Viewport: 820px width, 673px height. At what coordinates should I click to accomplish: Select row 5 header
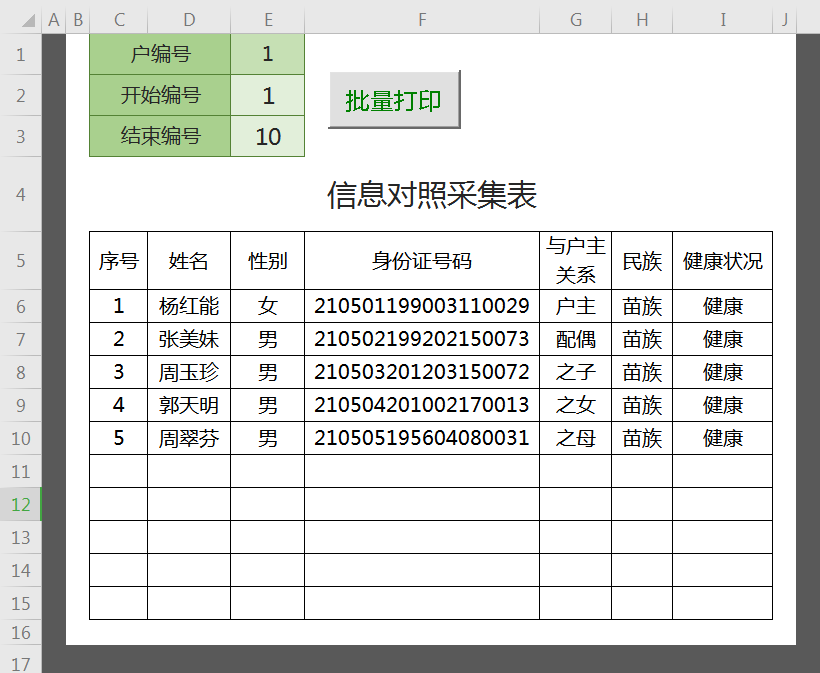click(21, 260)
